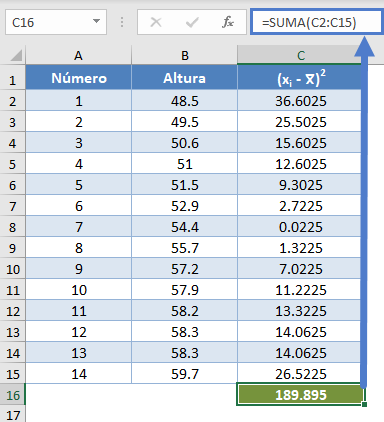
Task: Select cell with value 7.0225
Action: point(299,269)
